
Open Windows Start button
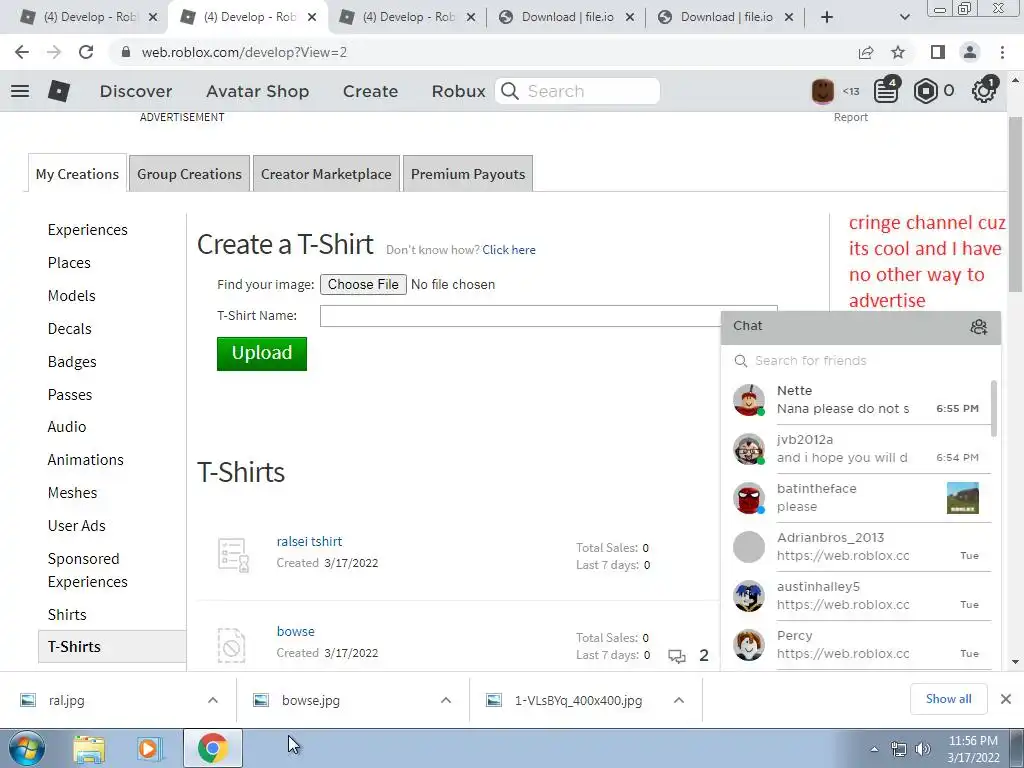[x=26, y=748]
